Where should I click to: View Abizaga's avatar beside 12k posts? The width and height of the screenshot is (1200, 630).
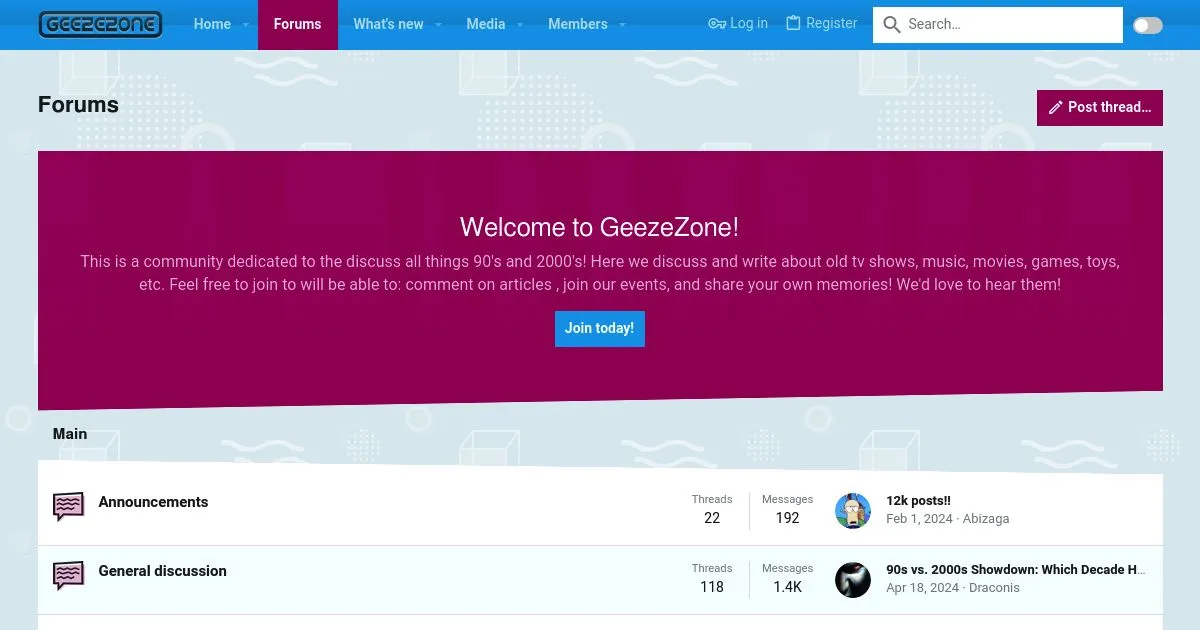[x=853, y=511]
